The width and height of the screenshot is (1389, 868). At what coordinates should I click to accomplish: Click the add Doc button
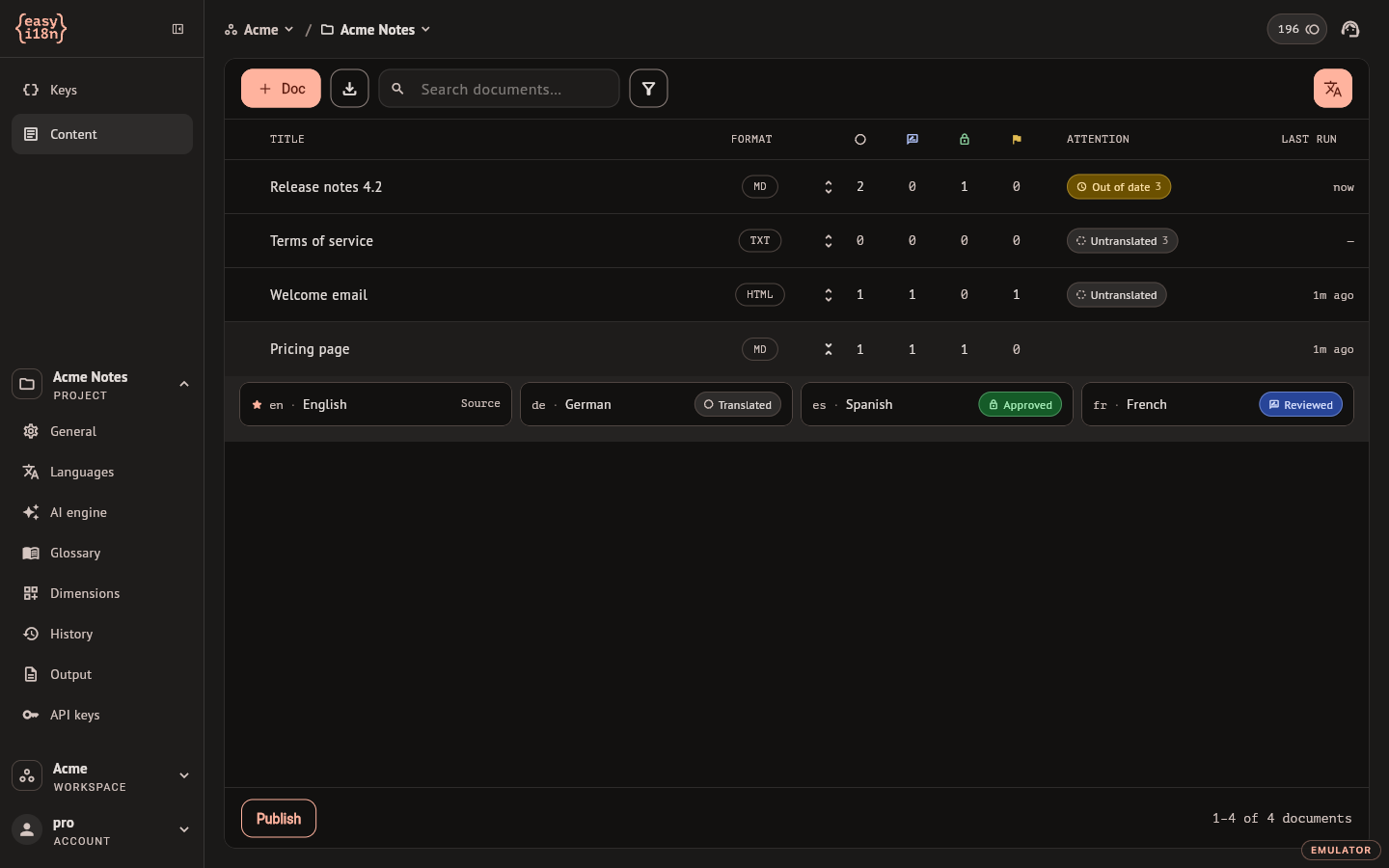pyautogui.click(x=281, y=89)
